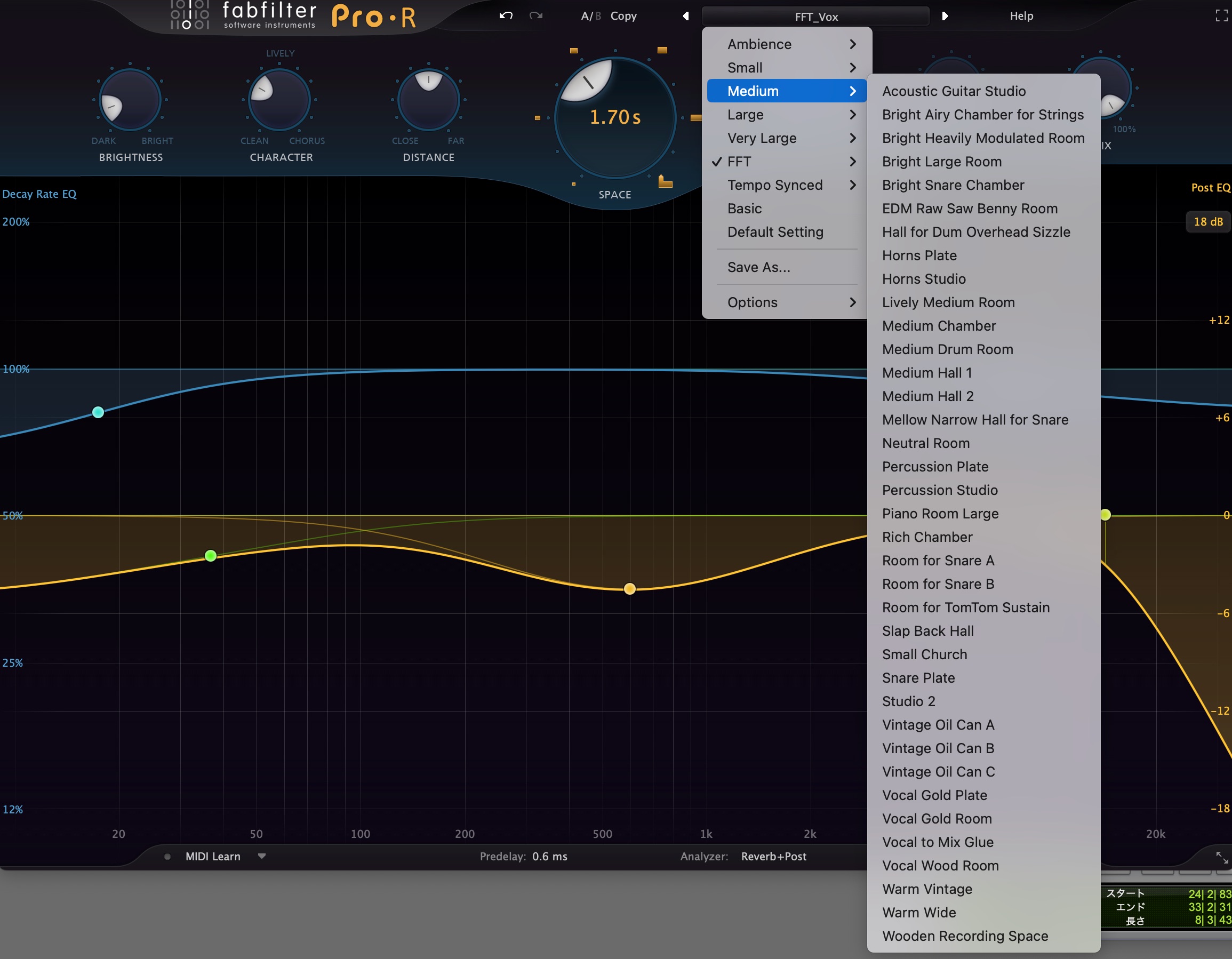This screenshot has width=1232, height=959.
Task: Expand the Large preset submenu
Action: point(787,115)
